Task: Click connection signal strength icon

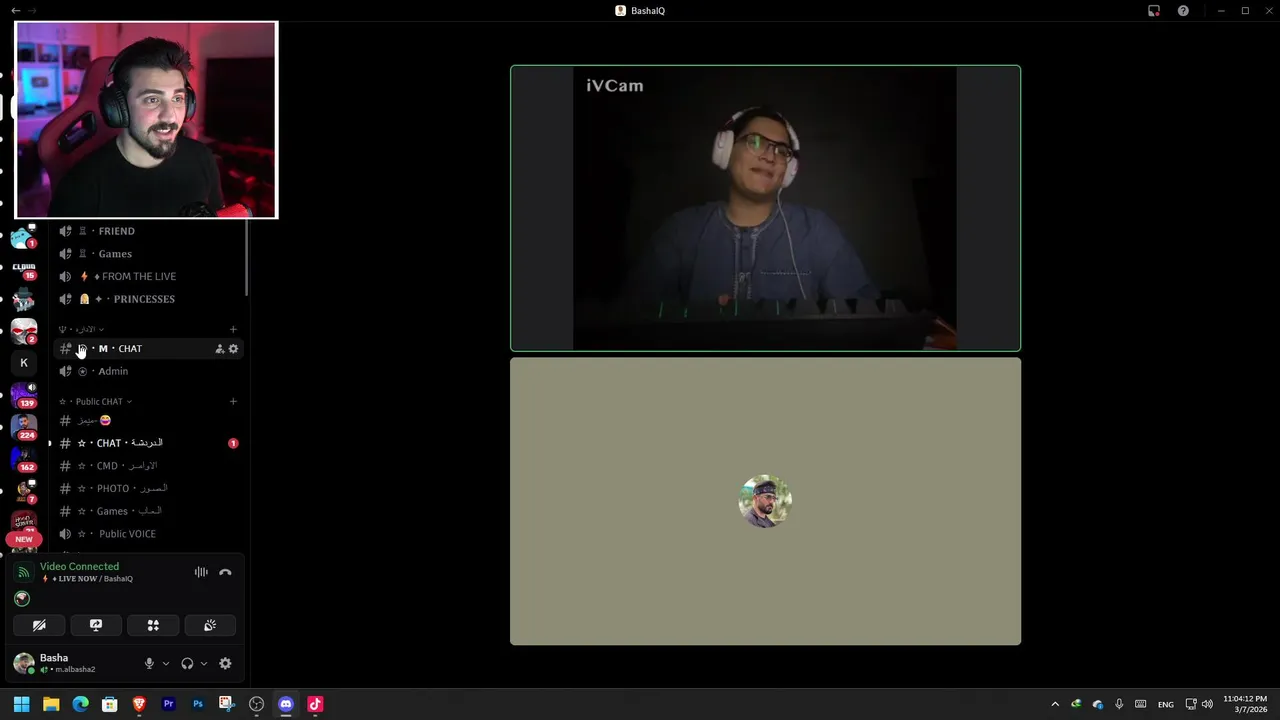Action: point(22,572)
